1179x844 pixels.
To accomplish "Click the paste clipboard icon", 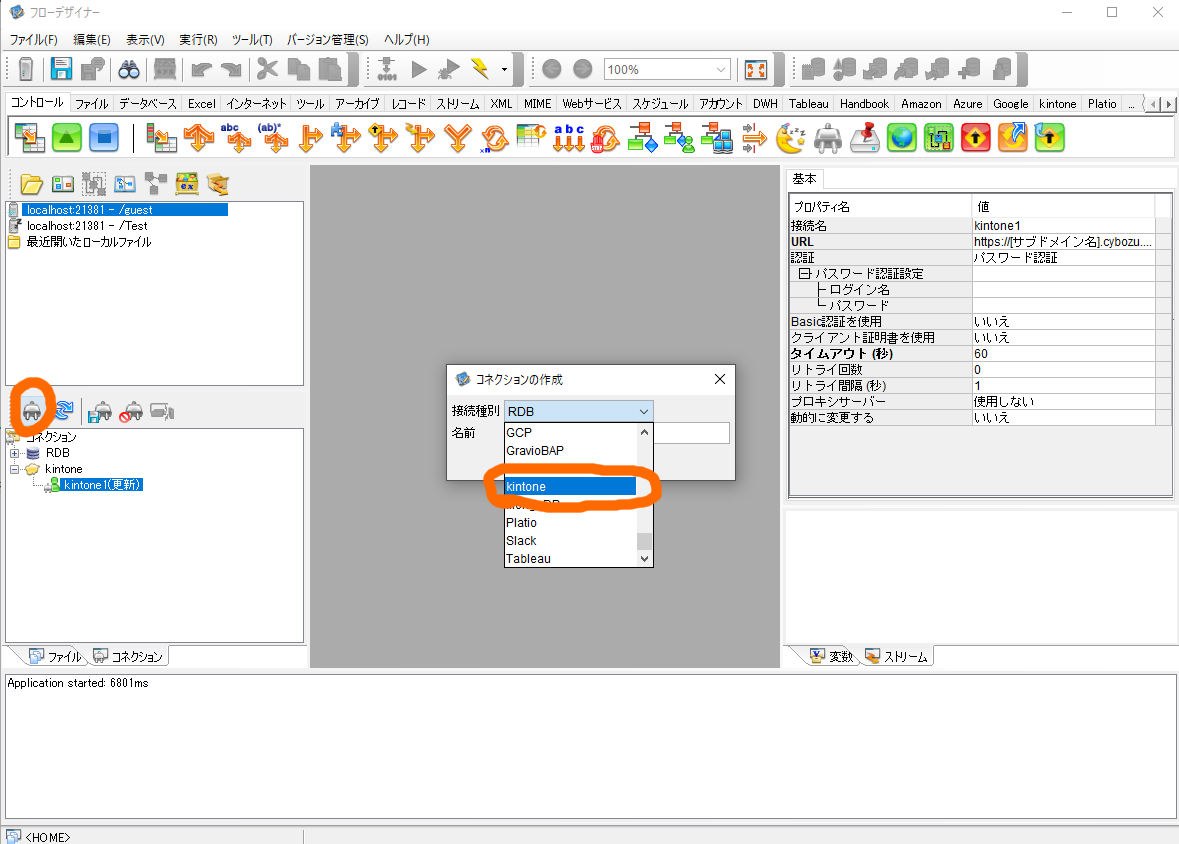I will click(329, 69).
